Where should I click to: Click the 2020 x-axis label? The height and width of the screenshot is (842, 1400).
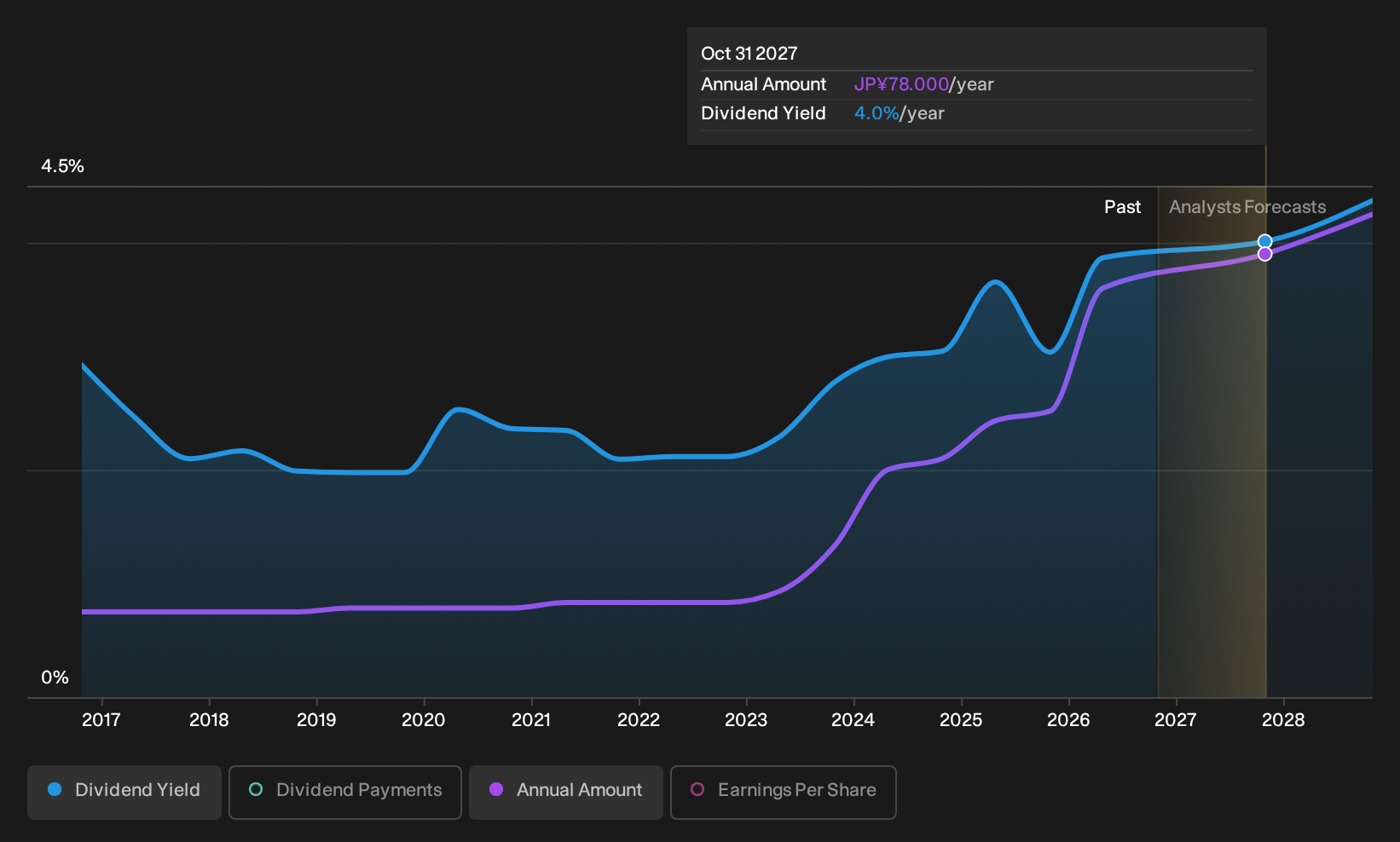(424, 720)
